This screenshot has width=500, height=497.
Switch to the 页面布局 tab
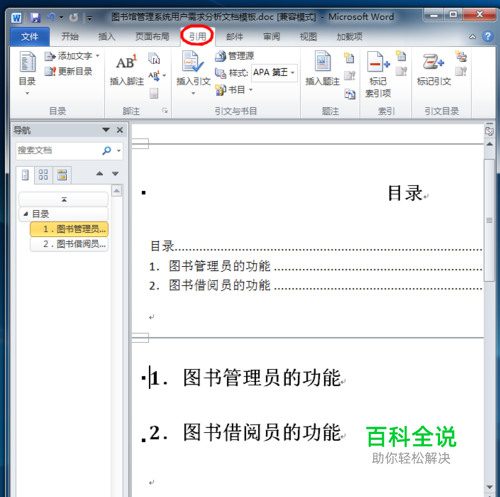coord(152,36)
